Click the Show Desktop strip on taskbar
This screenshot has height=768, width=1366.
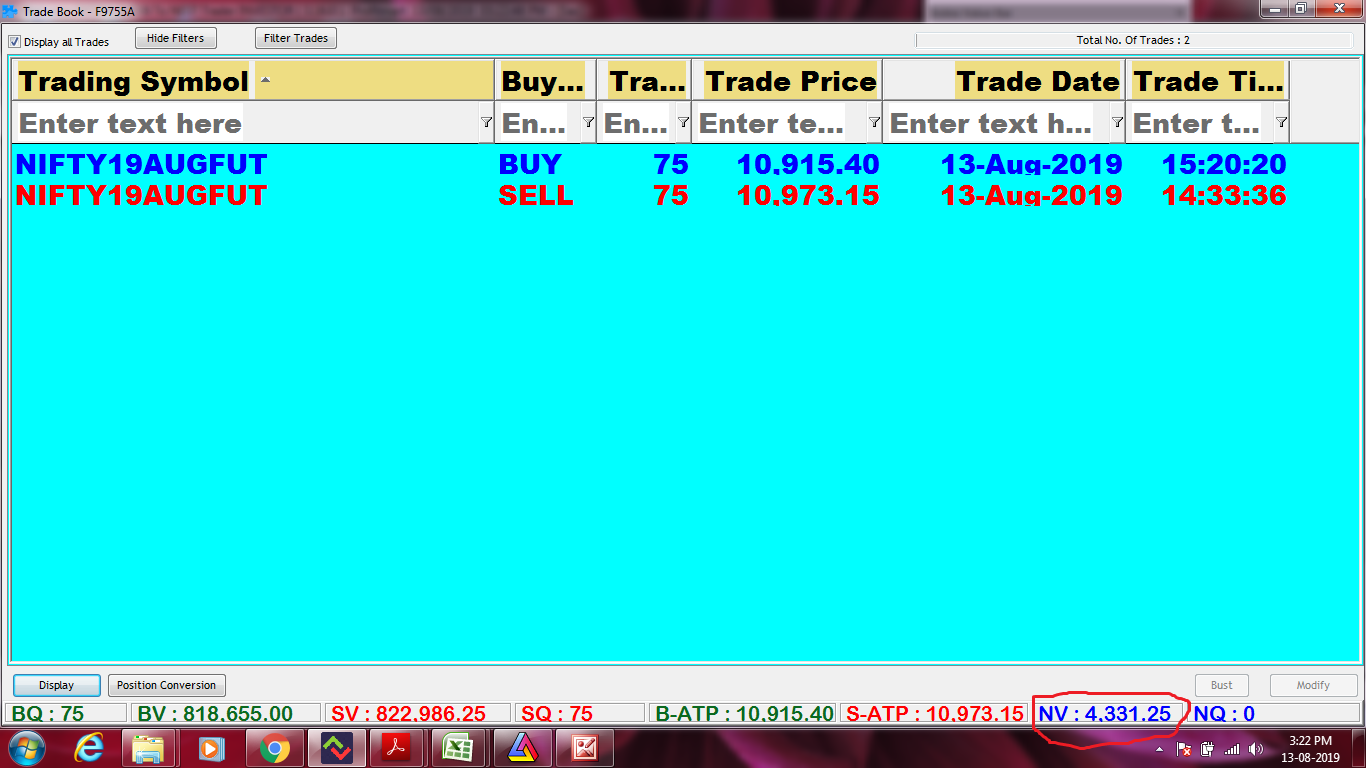point(1359,748)
